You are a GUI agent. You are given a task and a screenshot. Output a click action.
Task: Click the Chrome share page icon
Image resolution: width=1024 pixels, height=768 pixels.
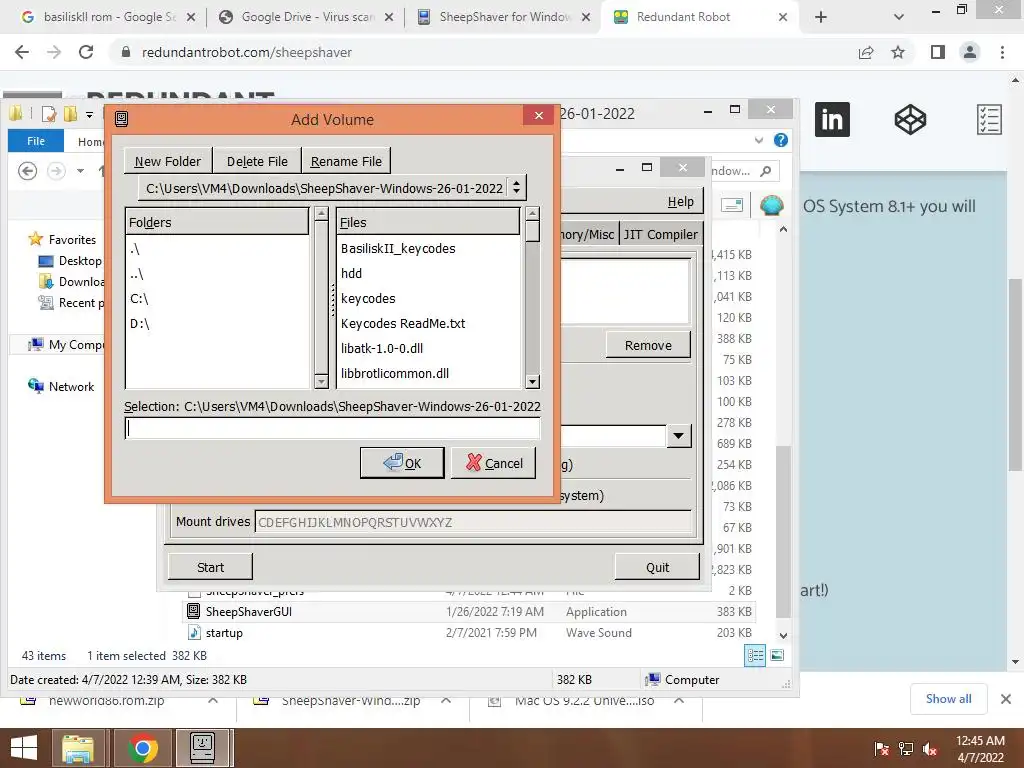(x=866, y=52)
